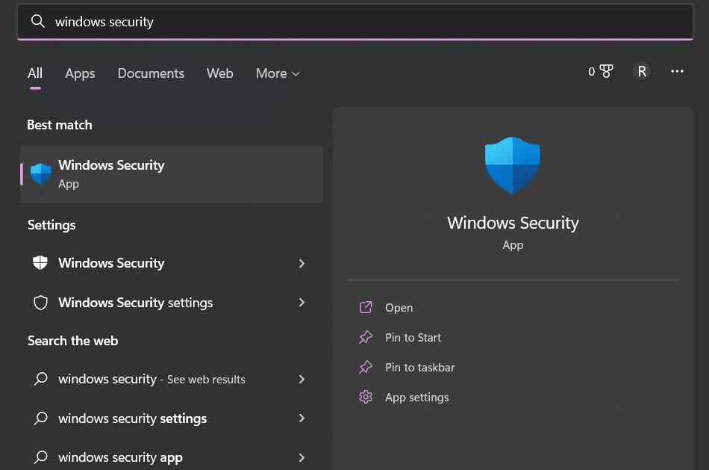The height and width of the screenshot is (470, 709).
Task: Click search icon beside 'windows security - See web results'
Action: click(40, 379)
